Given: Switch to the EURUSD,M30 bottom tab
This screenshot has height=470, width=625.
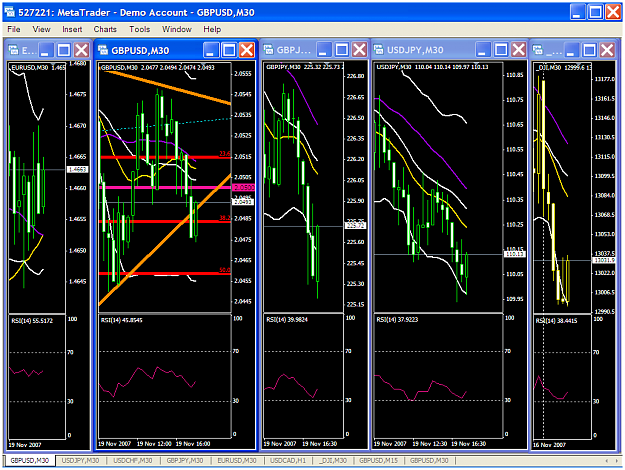Looking at the screenshot, I should [237, 460].
